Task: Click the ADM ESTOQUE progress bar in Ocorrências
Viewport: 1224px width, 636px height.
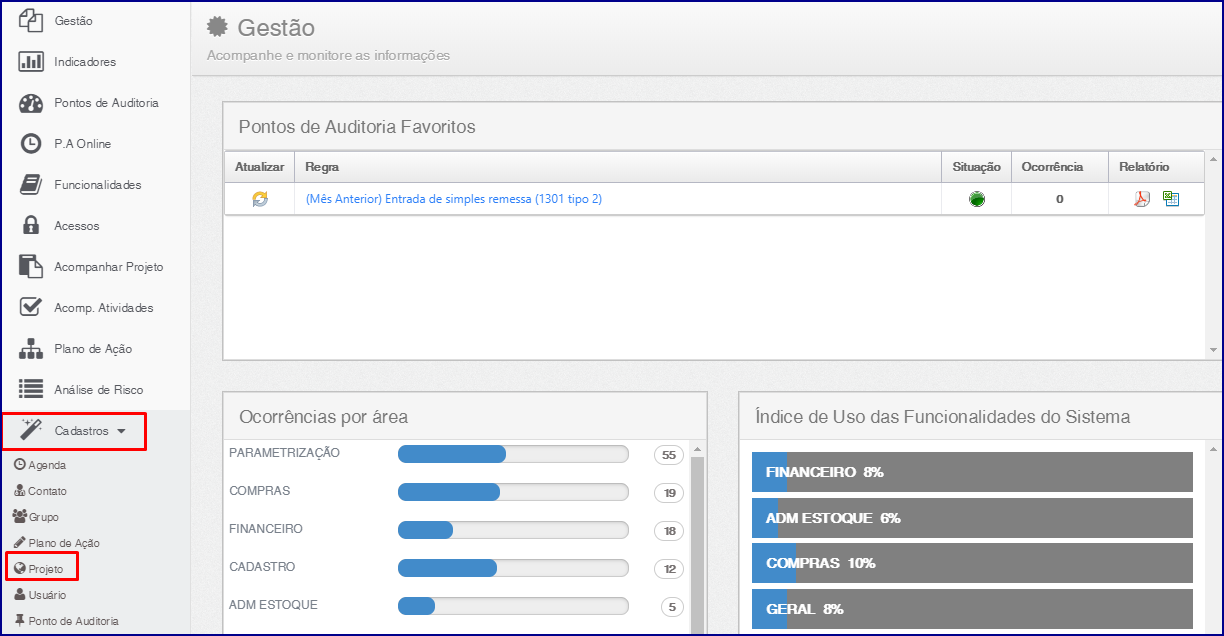Action: tap(513, 606)
